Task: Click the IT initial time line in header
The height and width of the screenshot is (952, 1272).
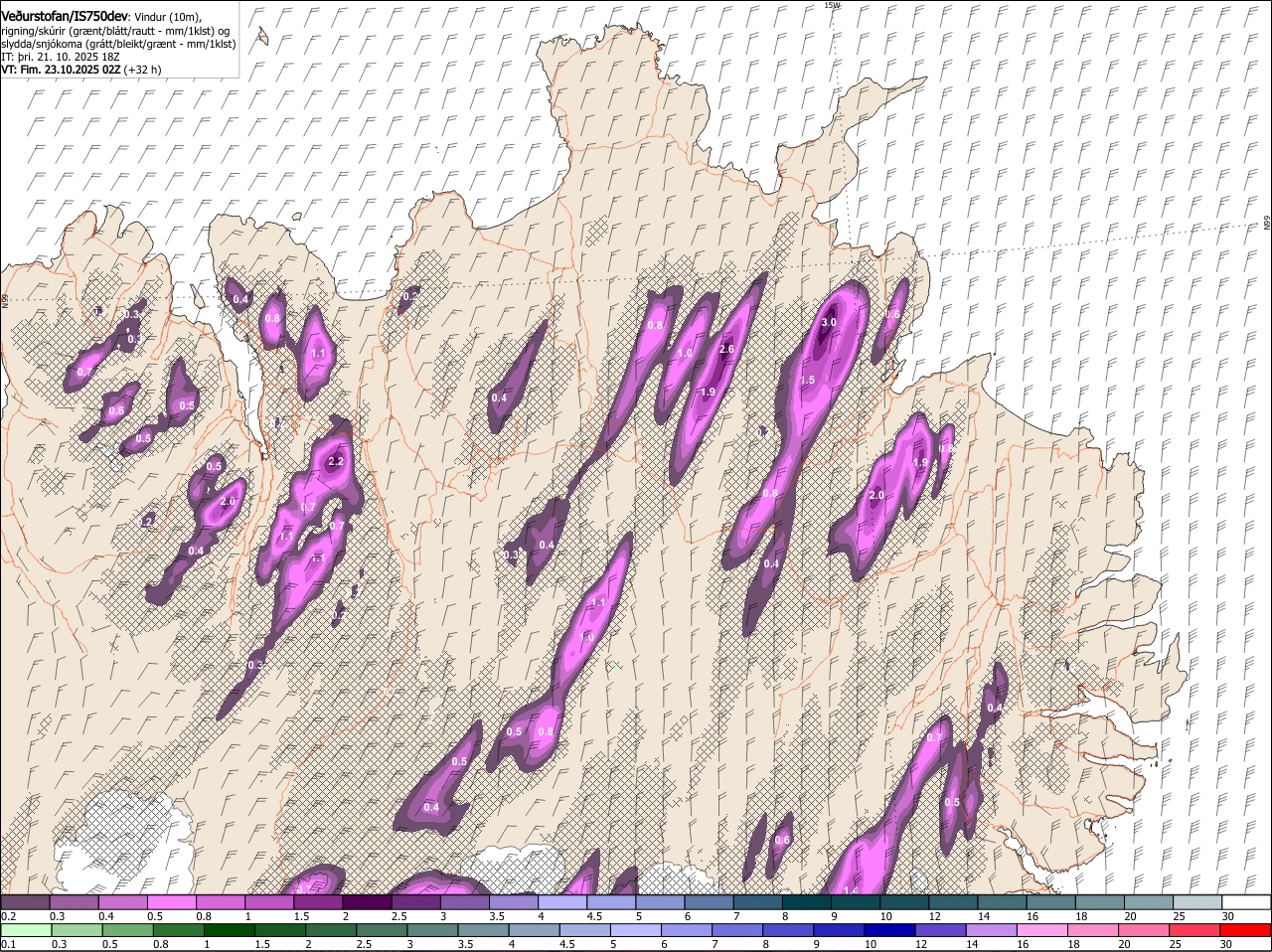Action: pos(62,57)
